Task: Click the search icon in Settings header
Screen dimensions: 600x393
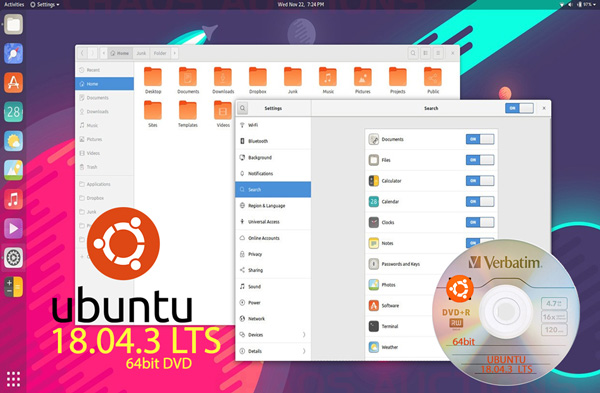Action: coord(243,108)
